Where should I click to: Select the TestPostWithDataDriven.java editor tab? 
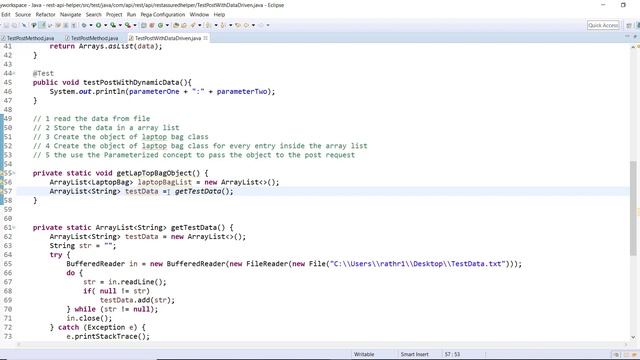point(168,38)
